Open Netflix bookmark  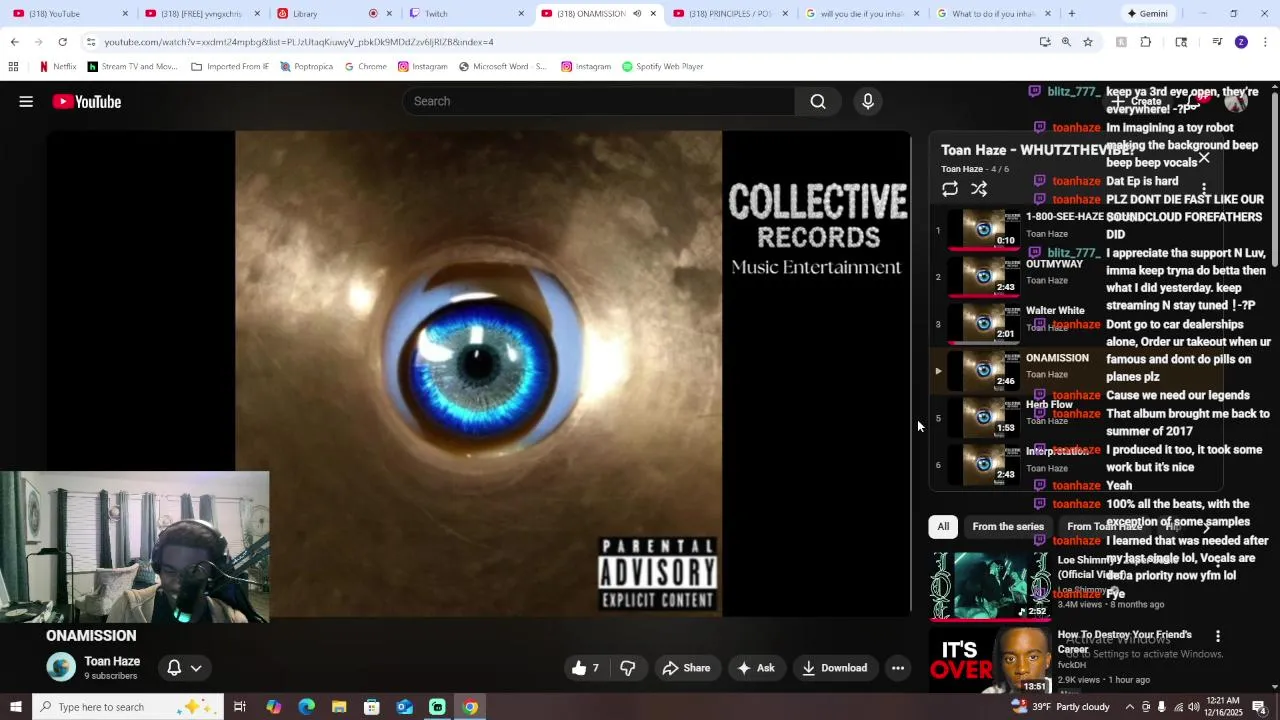57,67
